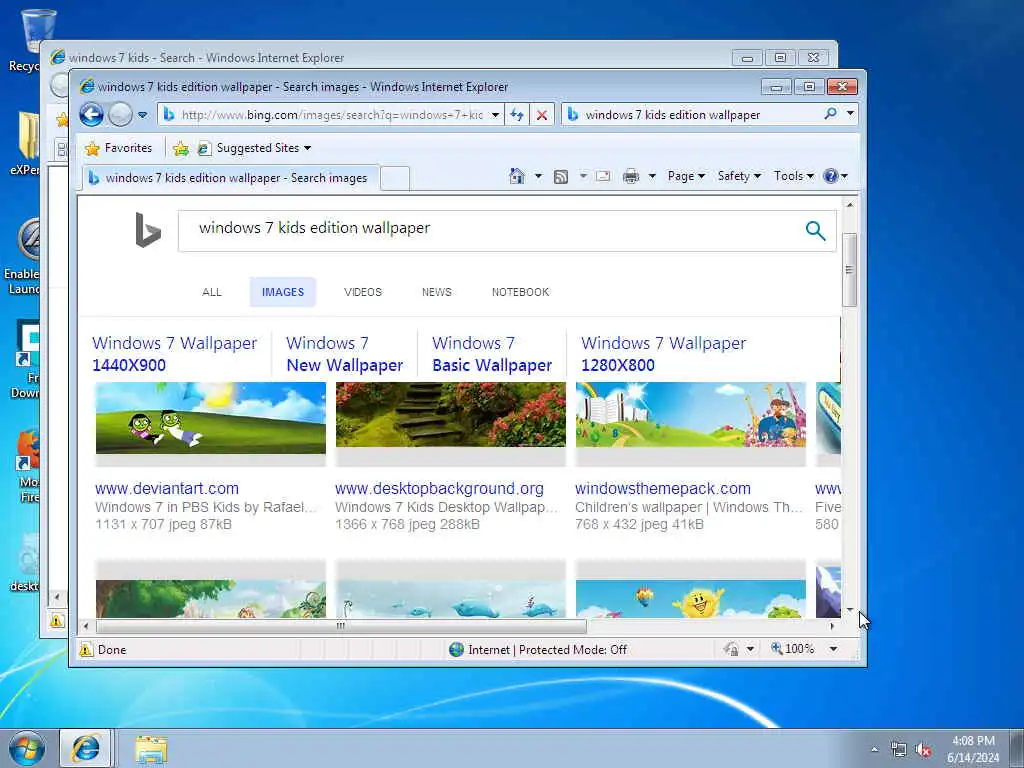Click the horizontal scrollbar right arrow
The width and height of the screenshot is (1024, 768).
[x=832, y=626]
